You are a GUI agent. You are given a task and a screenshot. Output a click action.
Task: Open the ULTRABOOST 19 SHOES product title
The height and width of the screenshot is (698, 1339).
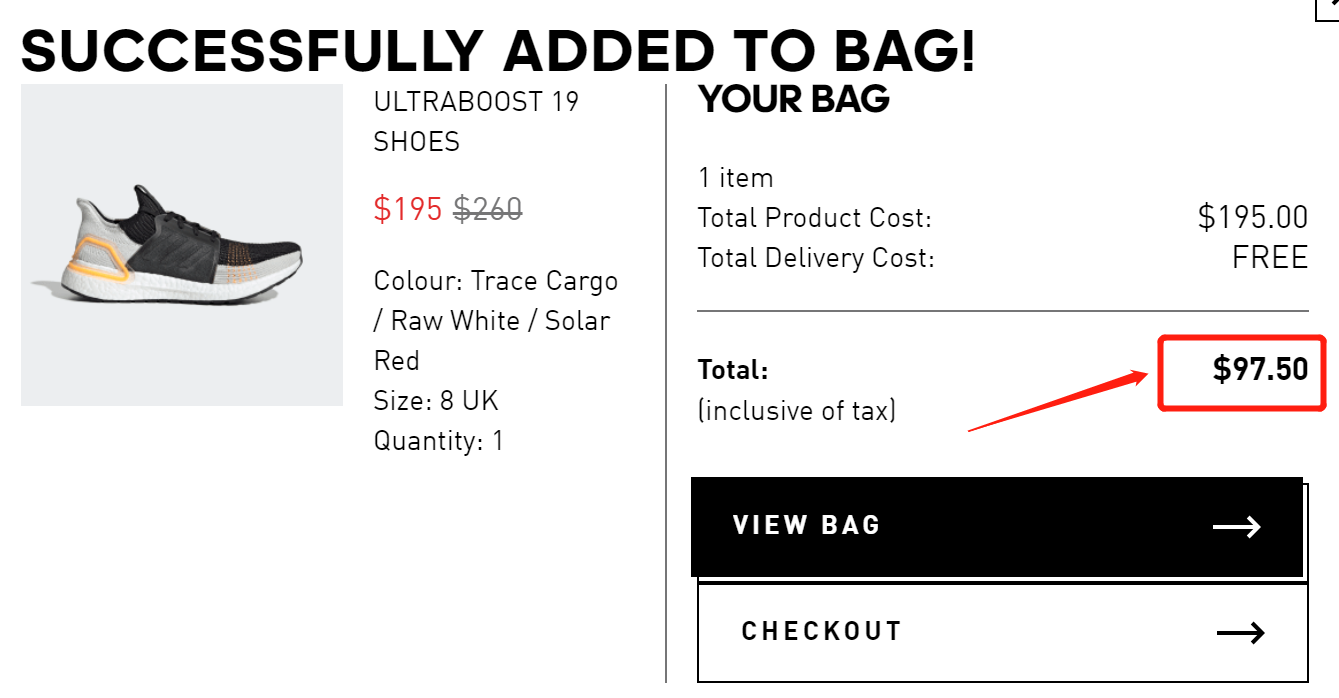pyautogui.click(x=476, y=121)
